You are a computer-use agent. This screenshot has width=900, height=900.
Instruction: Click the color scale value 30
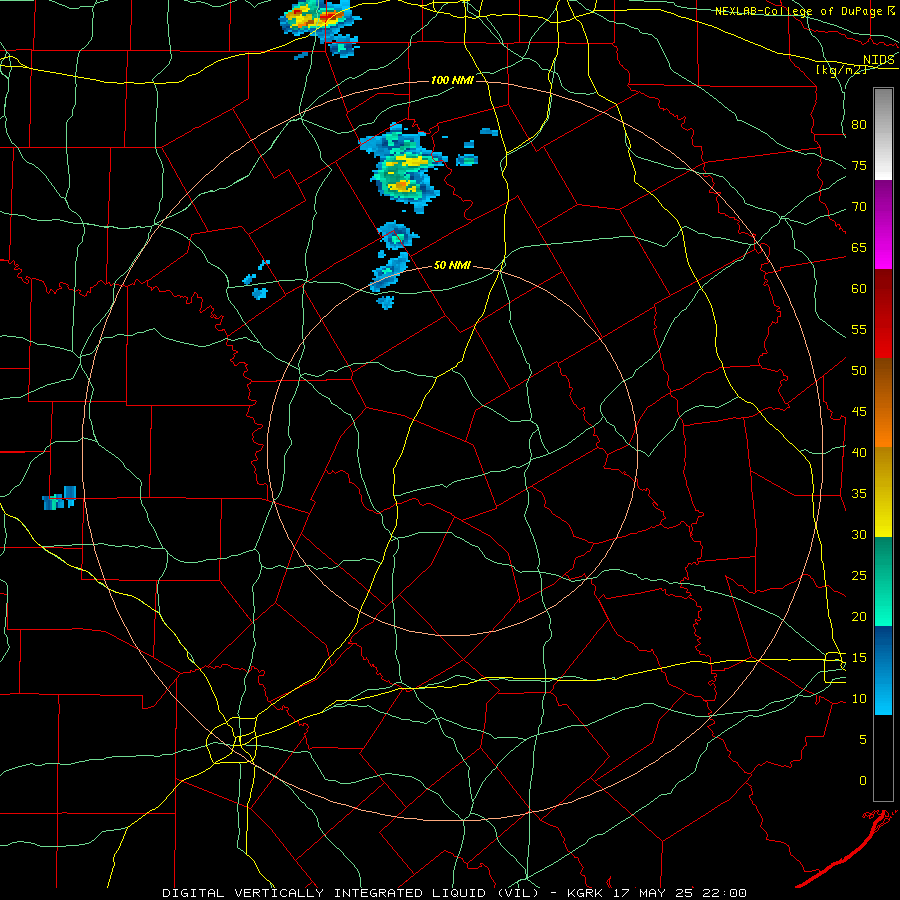(x=859, y=534)
